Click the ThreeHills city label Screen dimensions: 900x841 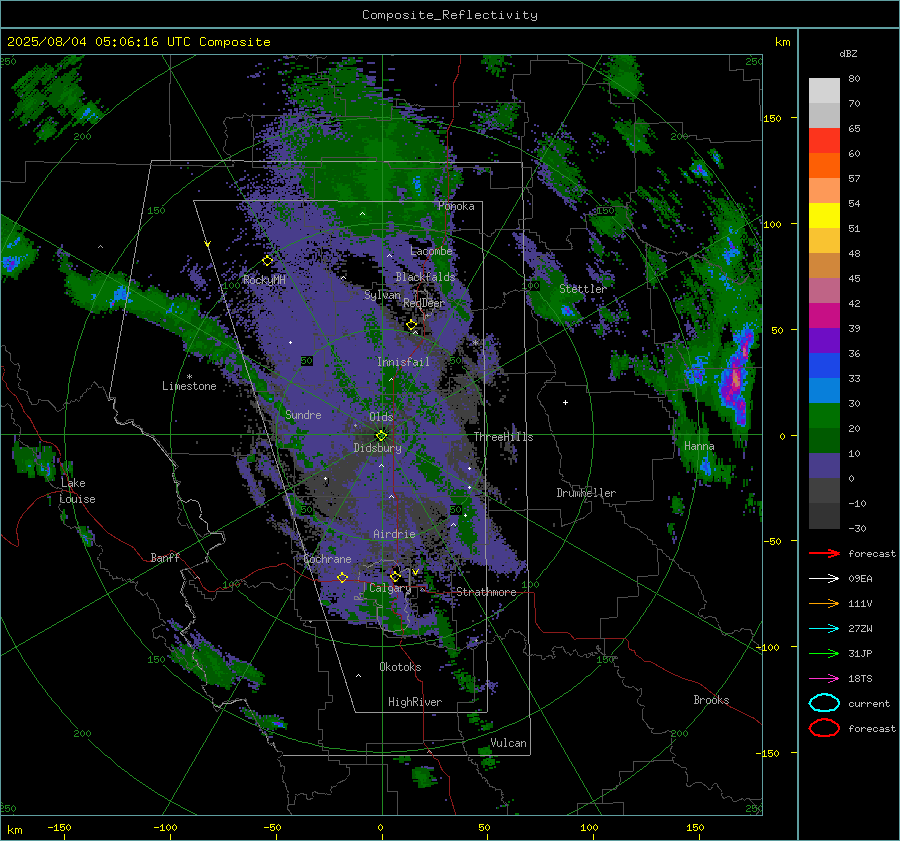[503, 437]
